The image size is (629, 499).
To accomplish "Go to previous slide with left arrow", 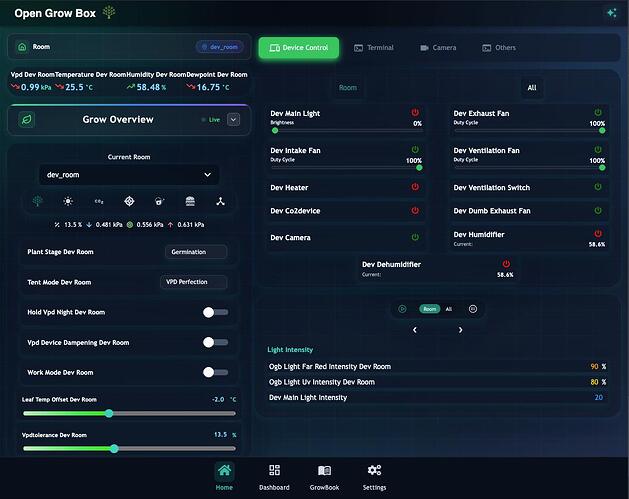I will pos(415,330).
